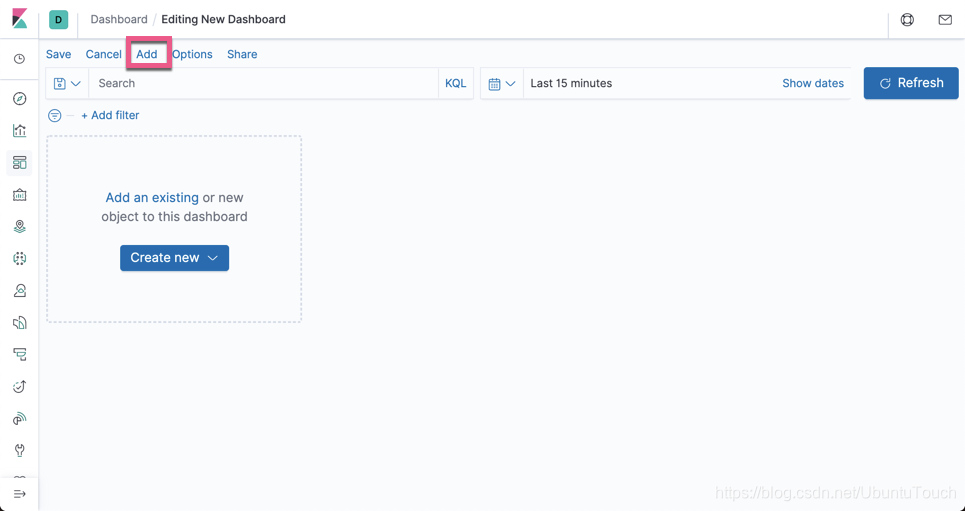Click Add an existing link
965x511 pixels.
tap(152, 198)
